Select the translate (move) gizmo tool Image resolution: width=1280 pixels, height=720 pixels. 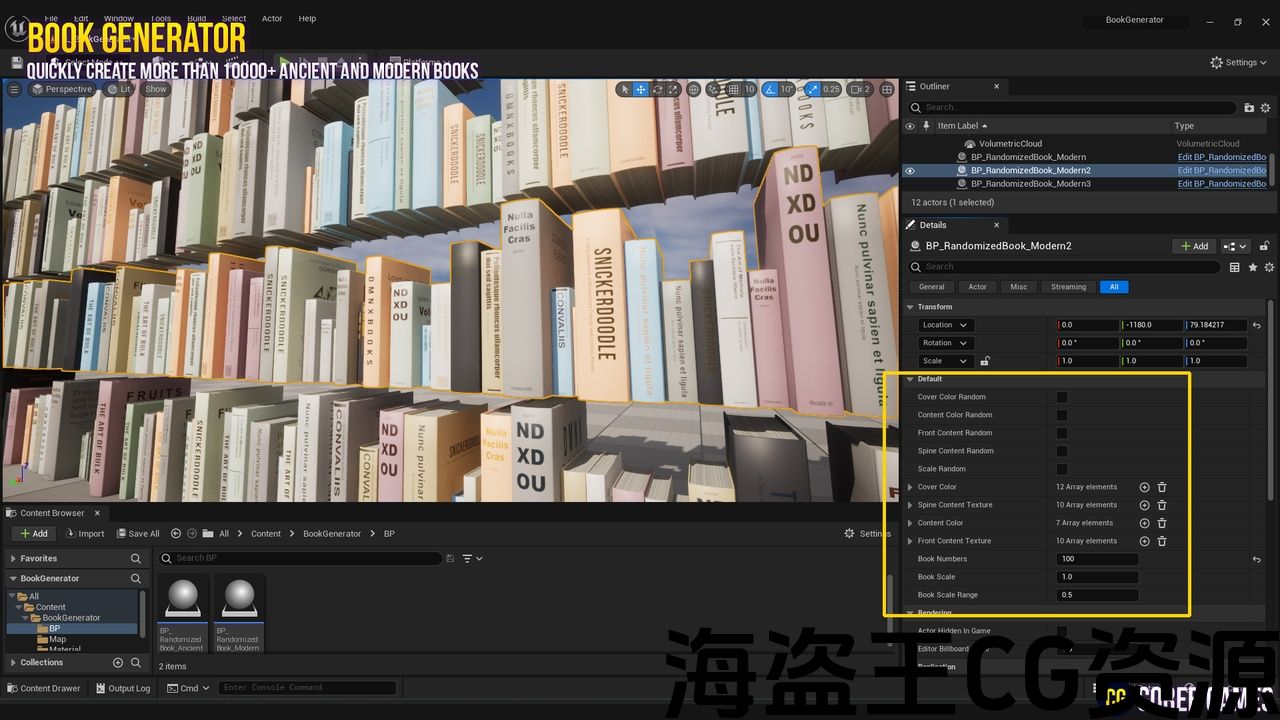click(x=641, y=89)
